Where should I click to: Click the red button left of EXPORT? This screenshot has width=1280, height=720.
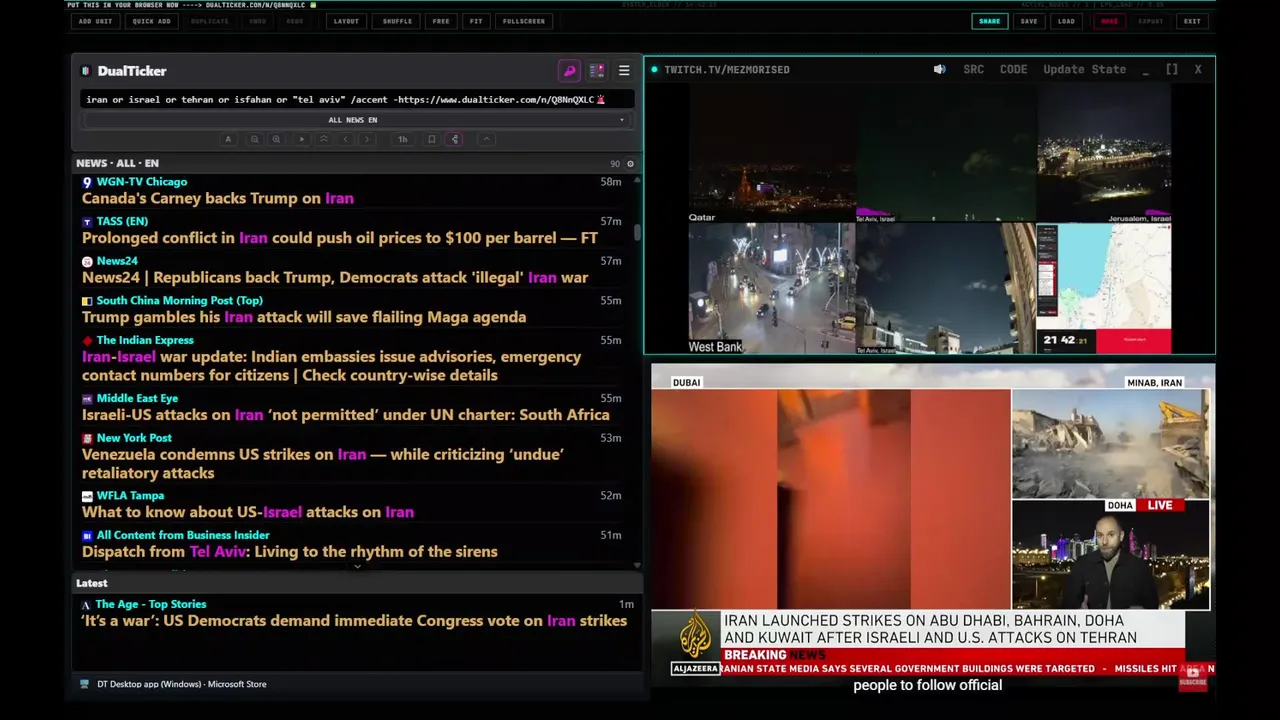pyautogui.click(x=1109, y=21)
